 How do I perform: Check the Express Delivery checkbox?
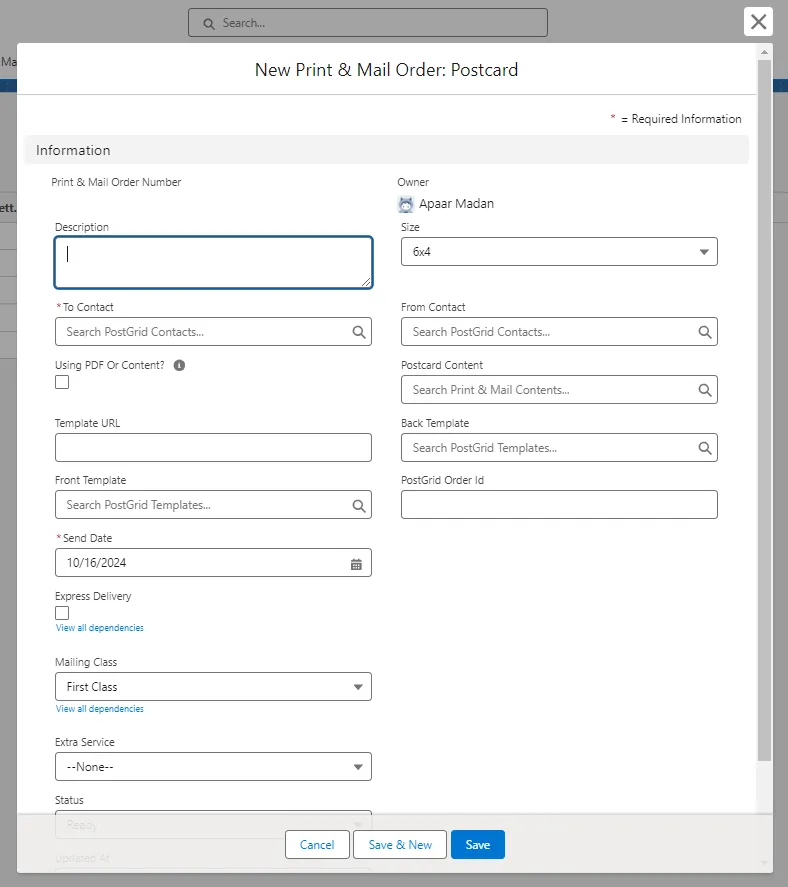pos(62,613)
